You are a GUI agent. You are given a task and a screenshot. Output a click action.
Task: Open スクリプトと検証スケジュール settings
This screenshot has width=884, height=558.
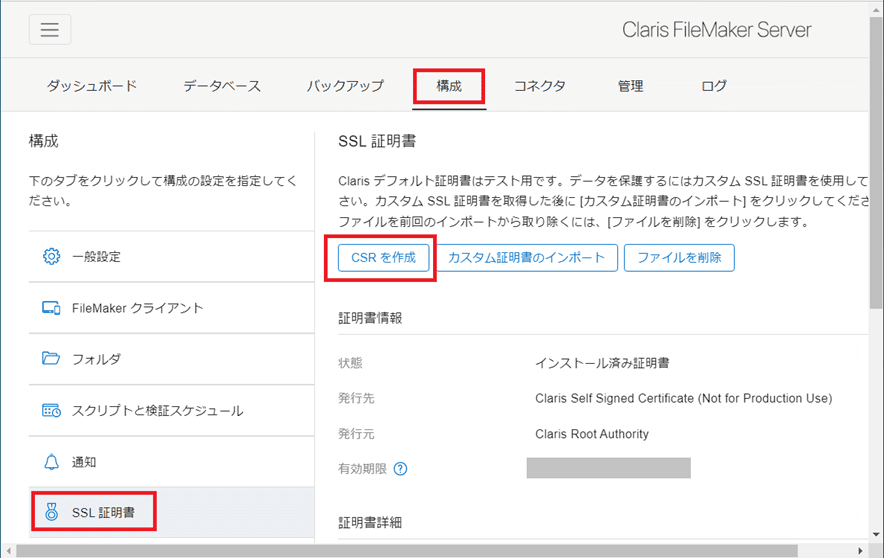pos(171,410)
